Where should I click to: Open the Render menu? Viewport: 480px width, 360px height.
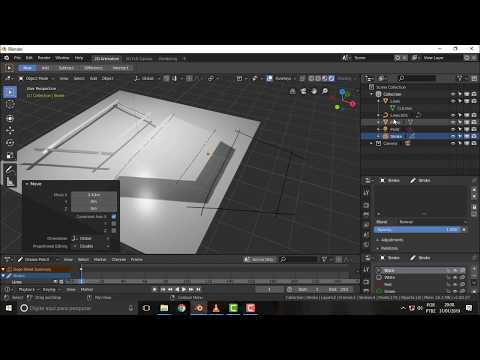[44, 58]
